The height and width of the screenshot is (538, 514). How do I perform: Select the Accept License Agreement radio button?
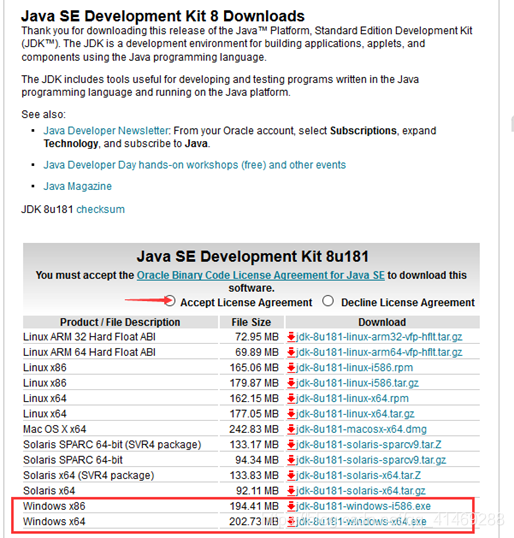click(171, 301)
